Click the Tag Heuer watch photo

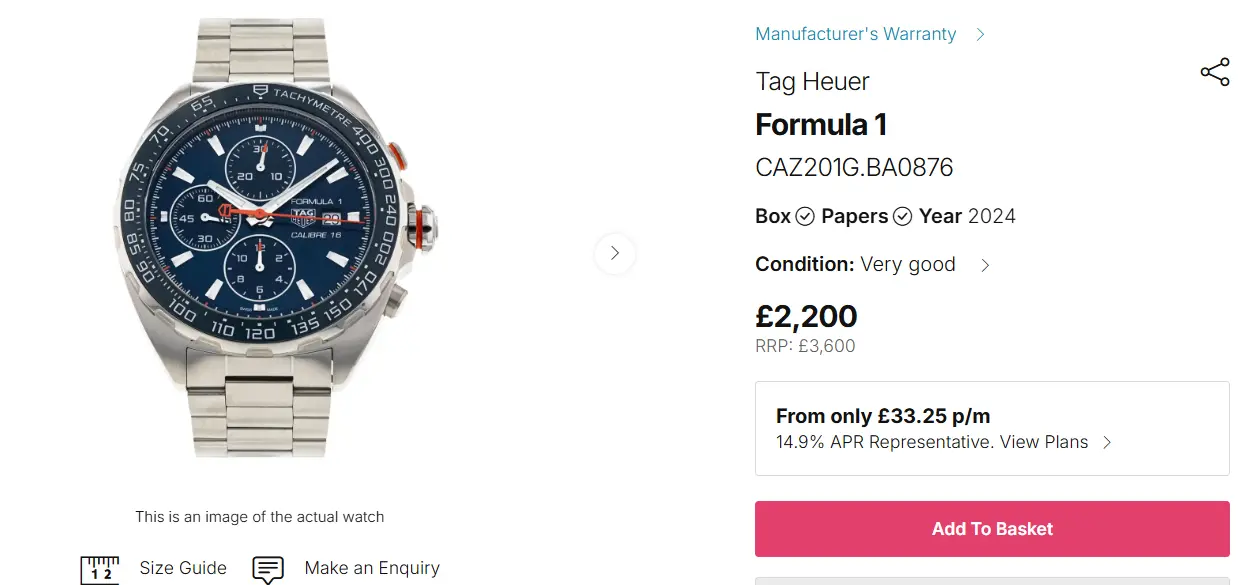[x=273, y=237]
